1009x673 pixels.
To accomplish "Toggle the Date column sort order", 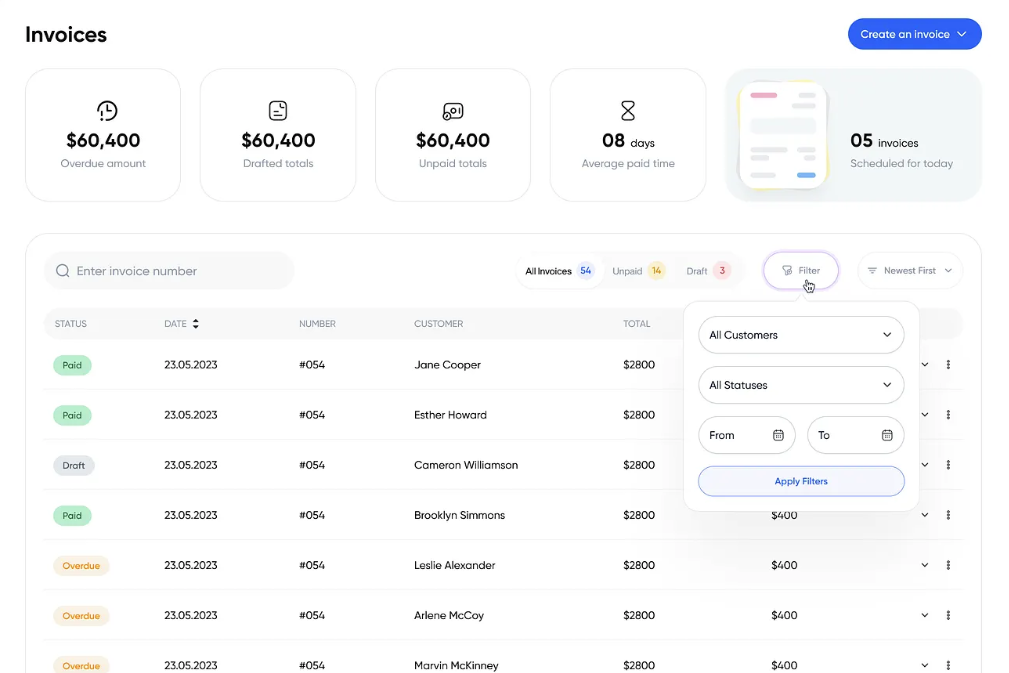I will (x=196, y=323).
